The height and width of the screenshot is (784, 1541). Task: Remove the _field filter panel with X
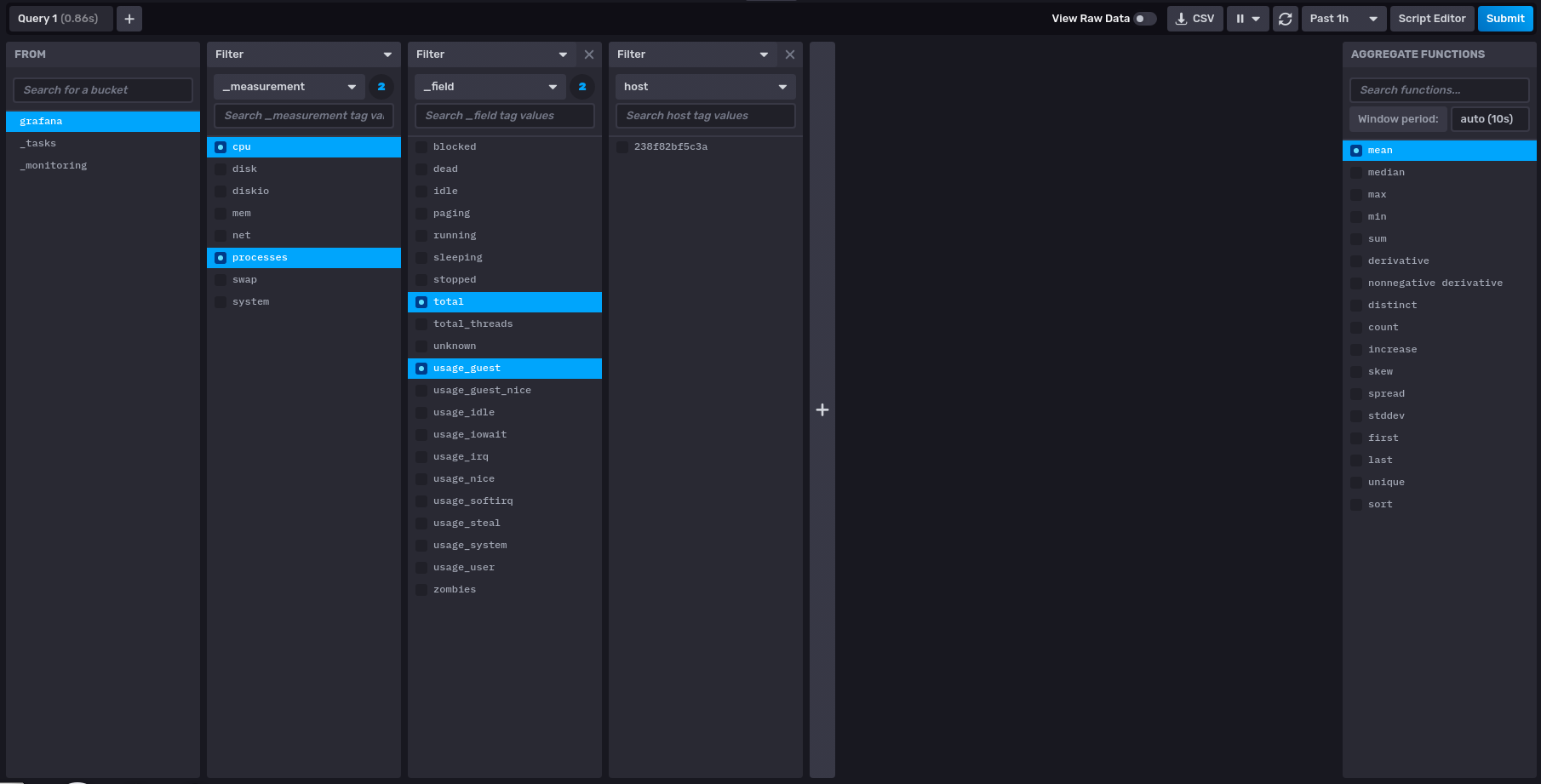(589, 54)
